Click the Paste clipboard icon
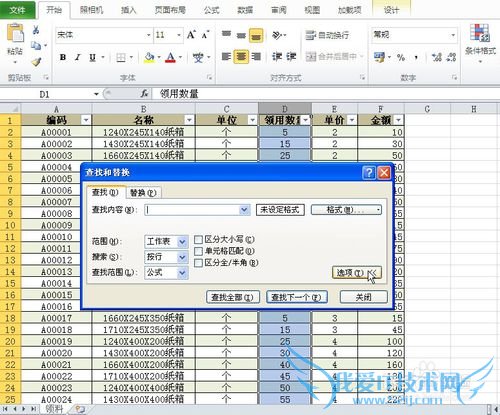 coord(15,33)
